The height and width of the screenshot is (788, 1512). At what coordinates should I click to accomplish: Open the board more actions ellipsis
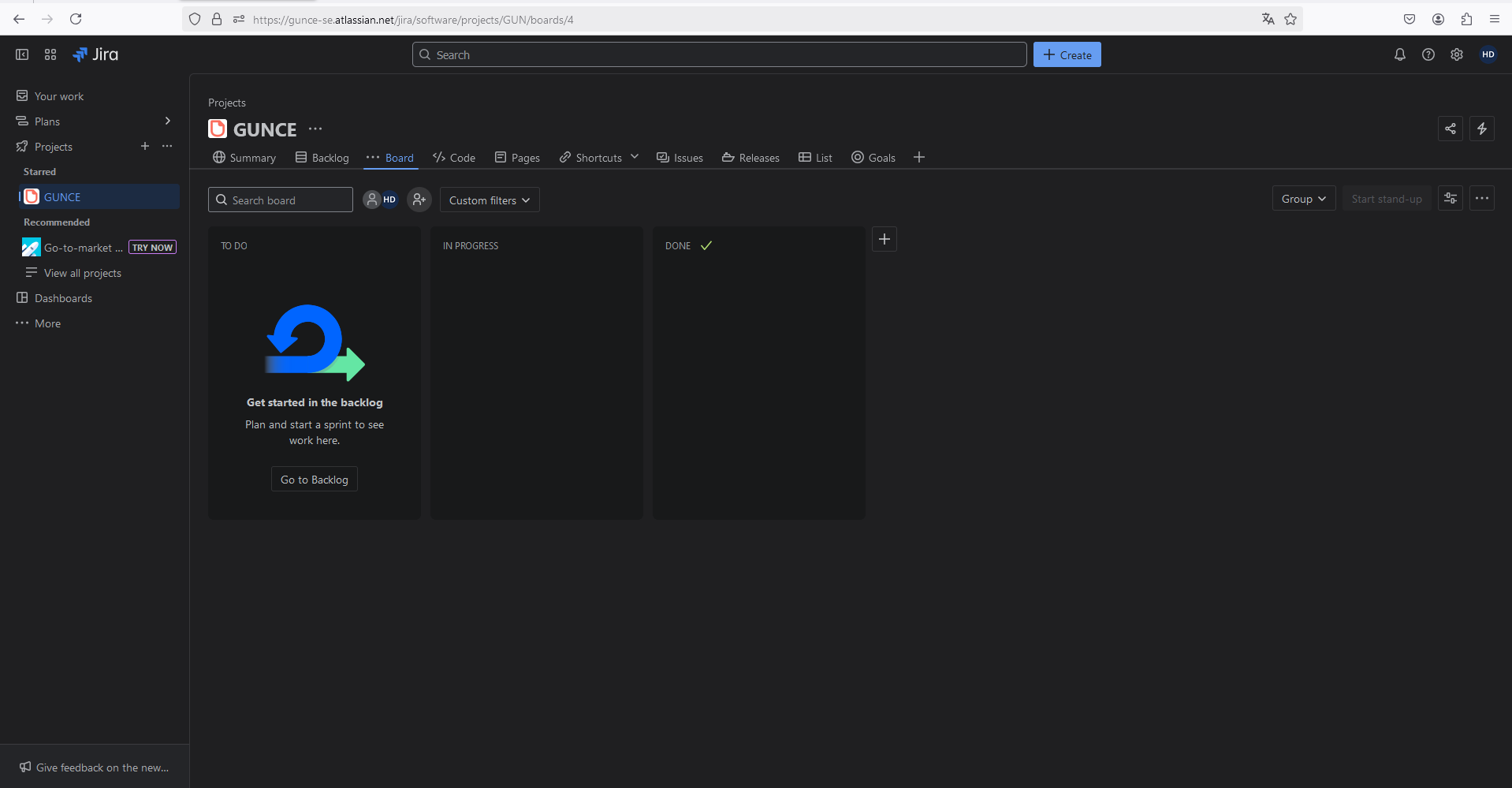[1482, 199]
